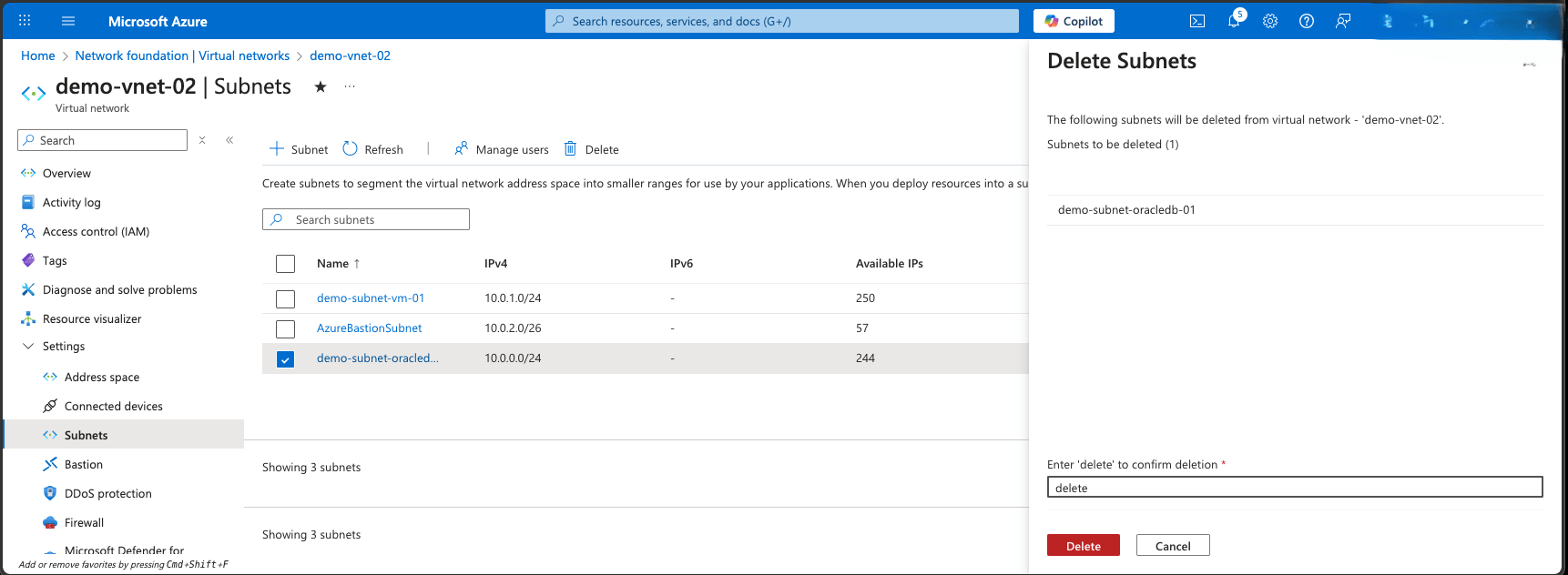Viewport: 1568px width, 575px height.
Task: Click the DDoS protection shield icon
Action: (x=50, y=493)
